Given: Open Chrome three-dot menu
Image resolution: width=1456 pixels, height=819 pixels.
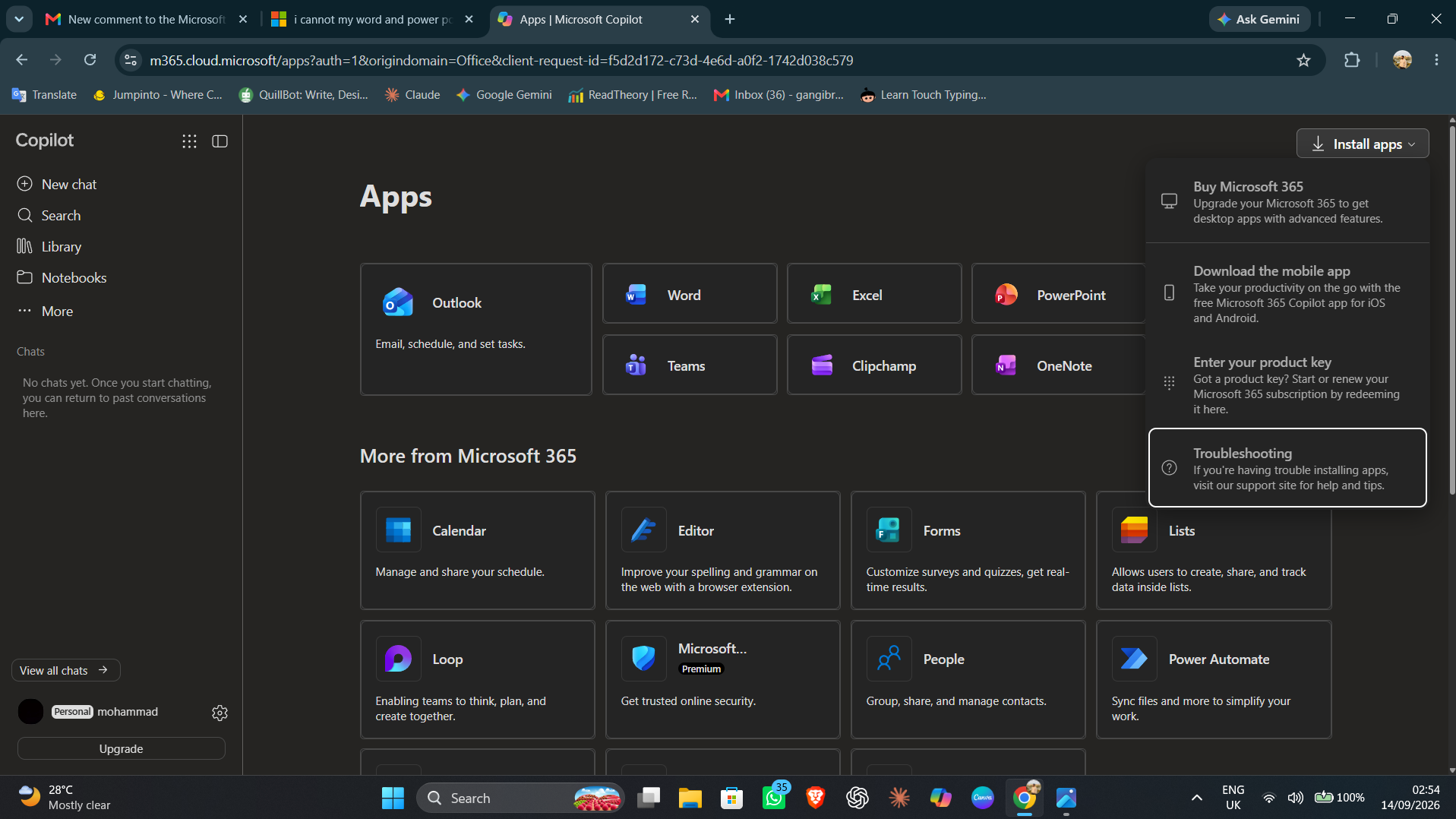Looking at the screenshot, I should [1435, 59].
